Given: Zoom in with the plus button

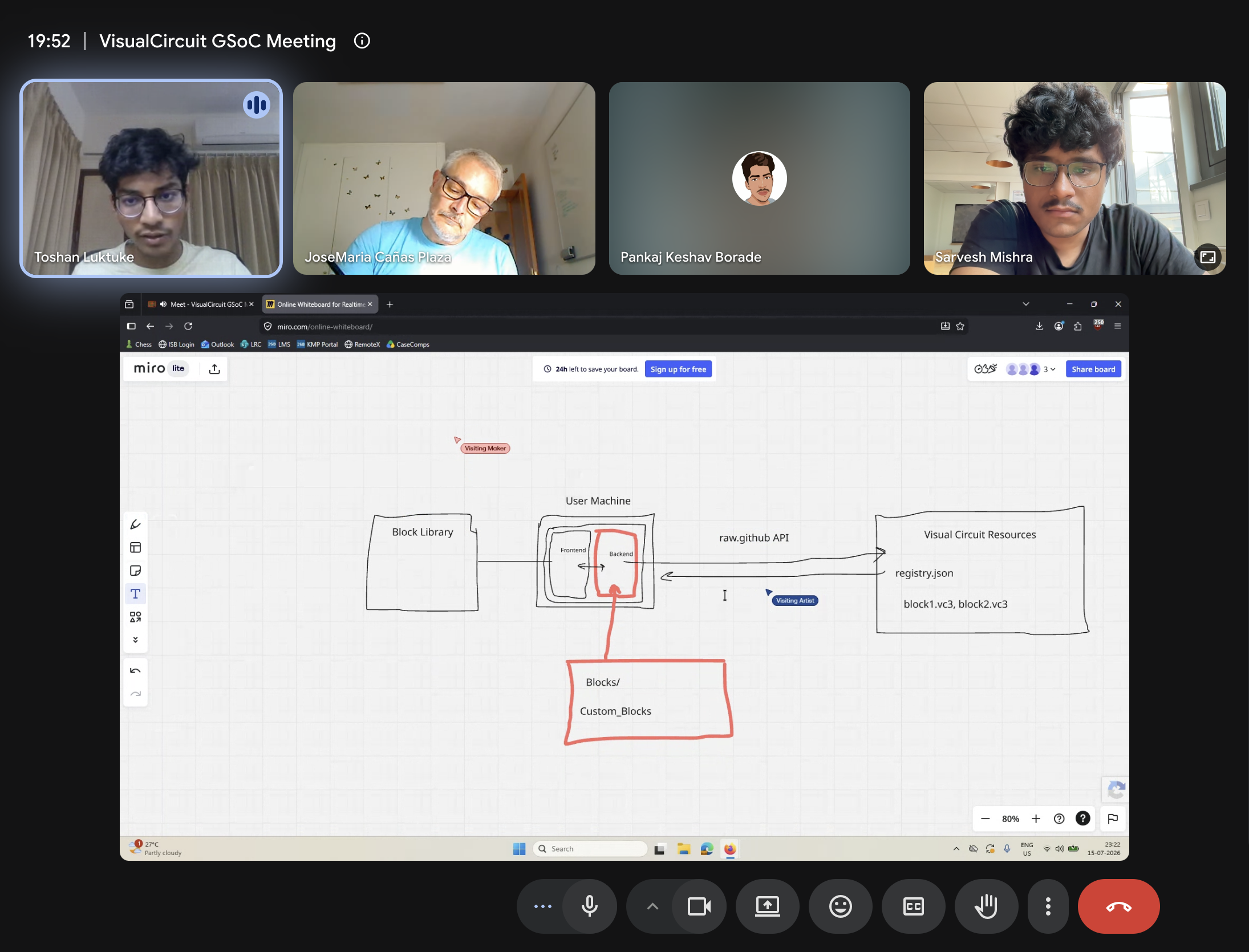Looking at the screenshot, I should [1036, 819].
